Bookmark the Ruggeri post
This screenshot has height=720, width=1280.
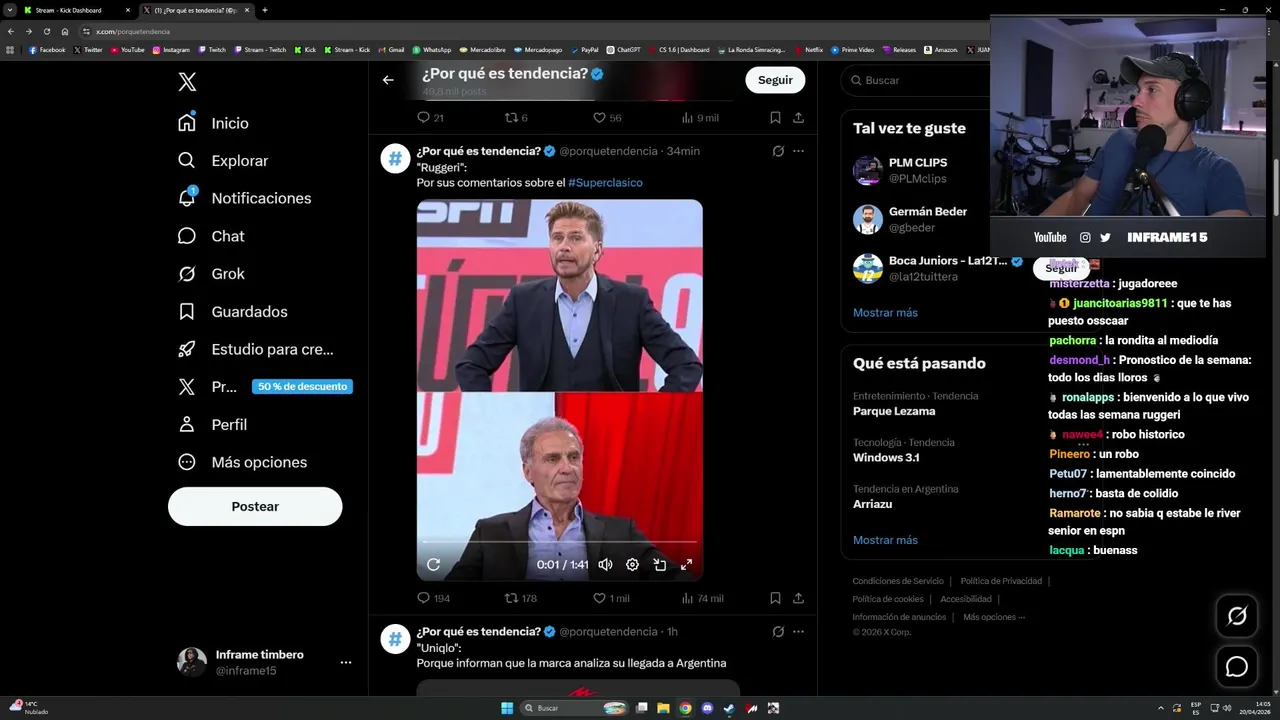[775, 598]
